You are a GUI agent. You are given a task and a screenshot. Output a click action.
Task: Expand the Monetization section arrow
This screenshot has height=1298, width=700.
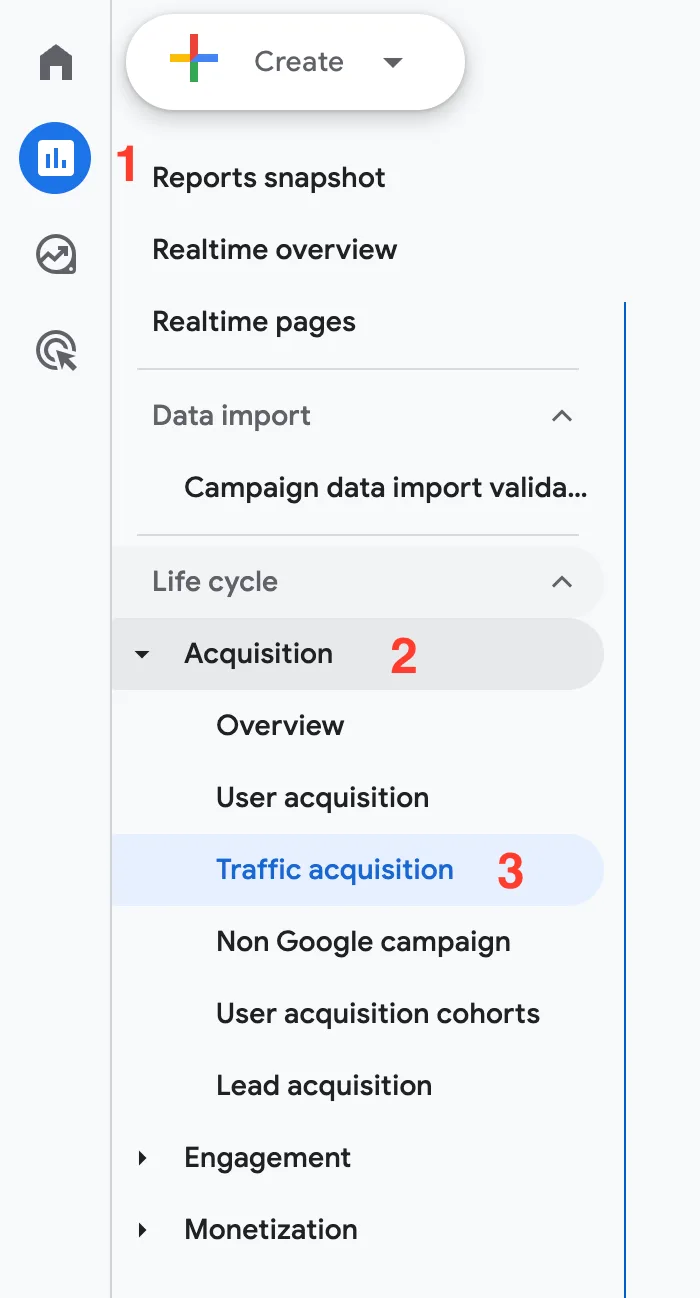(142, 1230)
